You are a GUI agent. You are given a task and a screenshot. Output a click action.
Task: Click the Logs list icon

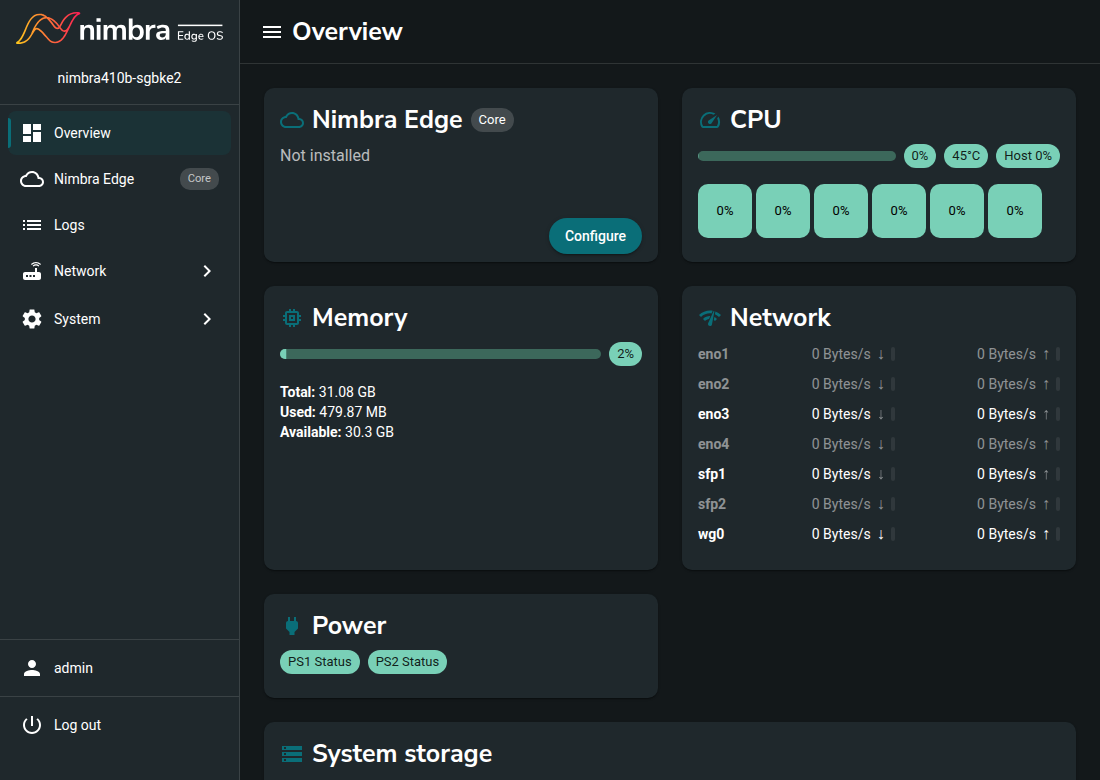pyautogui.click(x=32, y=225)
